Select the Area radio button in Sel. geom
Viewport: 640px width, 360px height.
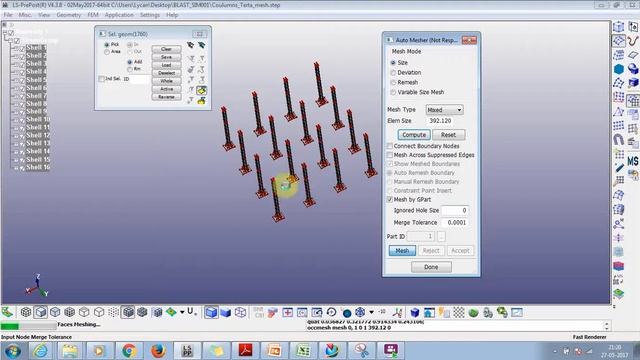coord(107,52)
